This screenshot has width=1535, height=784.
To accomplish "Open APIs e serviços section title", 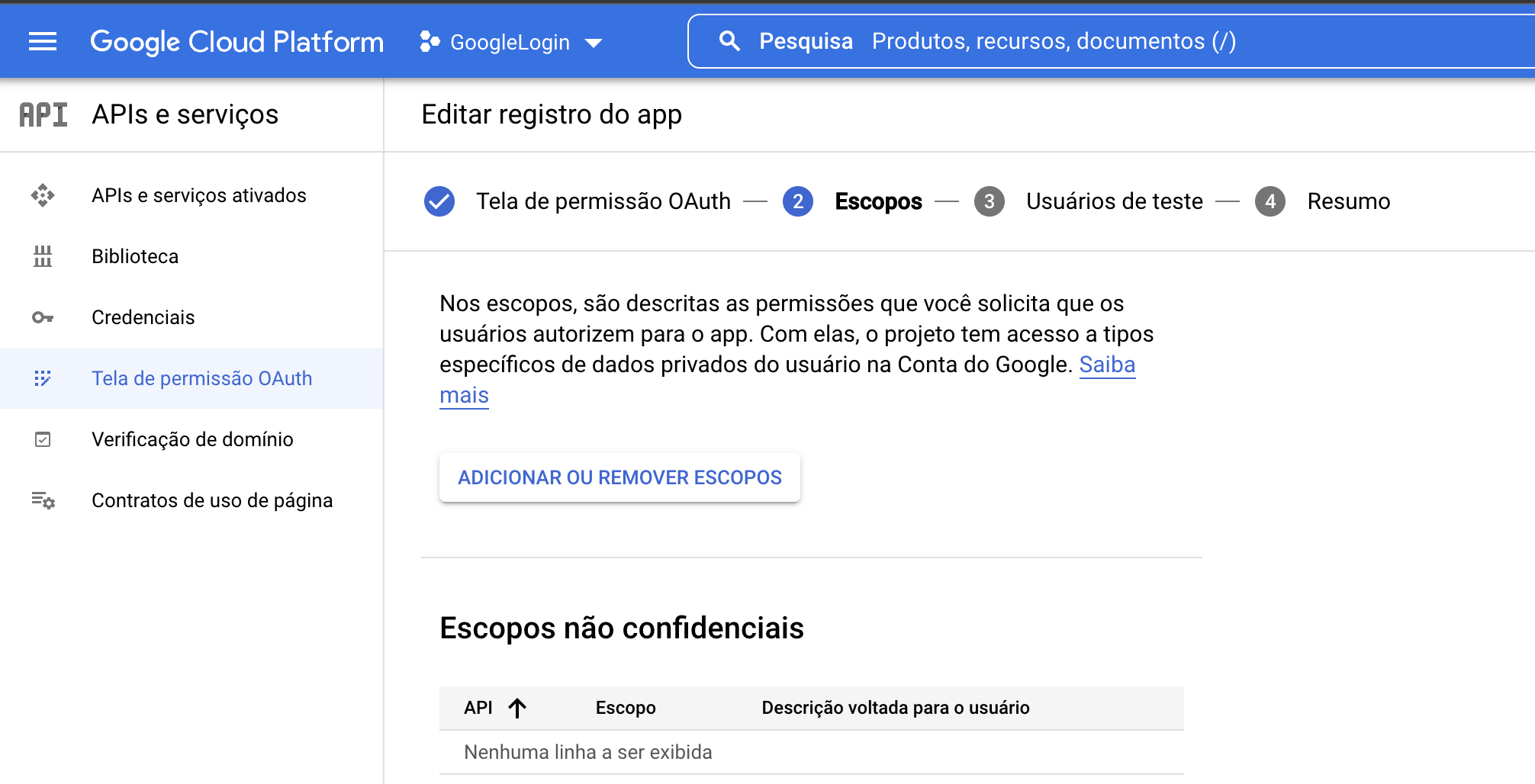I will coord(185,114).
